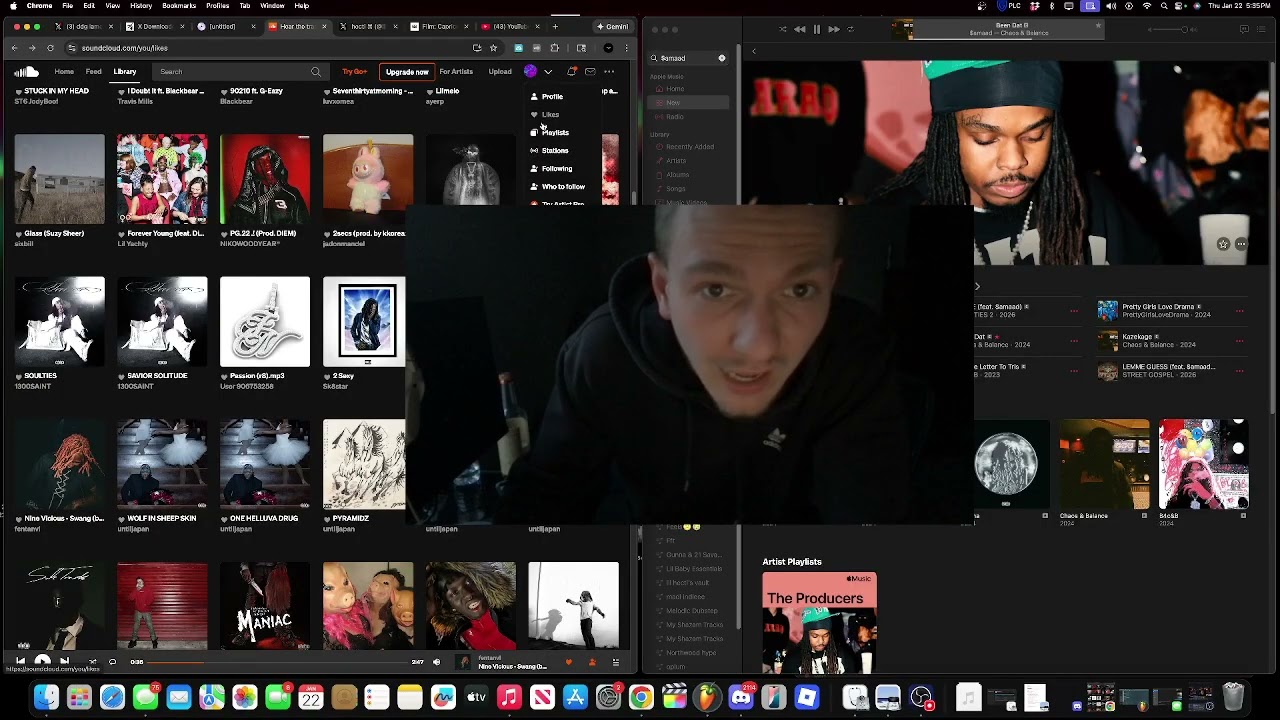Image resolution: width=1280 pixels, height=720 pixels.
Task: Toggle shuffle in the Music app
Action: click(783, 29)
